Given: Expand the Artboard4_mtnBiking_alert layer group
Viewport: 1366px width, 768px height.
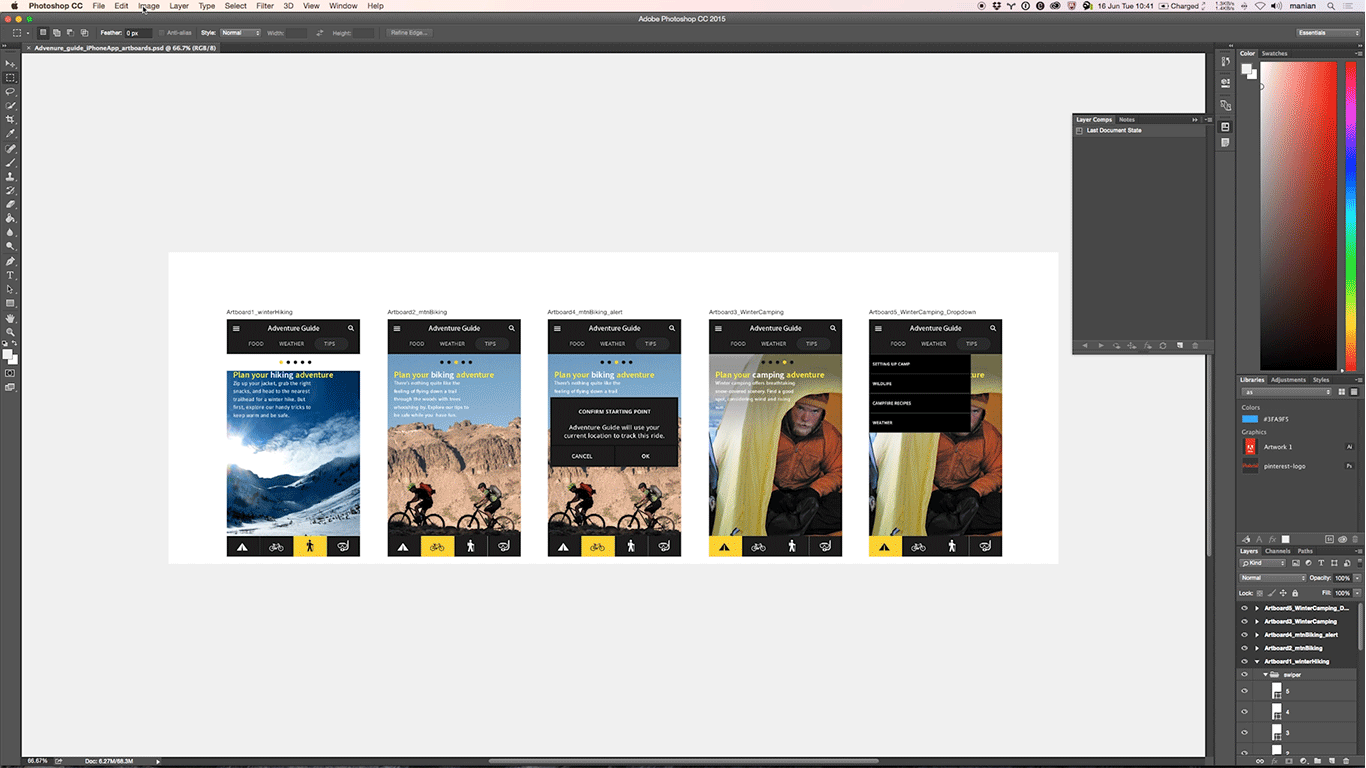Looking at the screenshot, I should pos(1257,635).
